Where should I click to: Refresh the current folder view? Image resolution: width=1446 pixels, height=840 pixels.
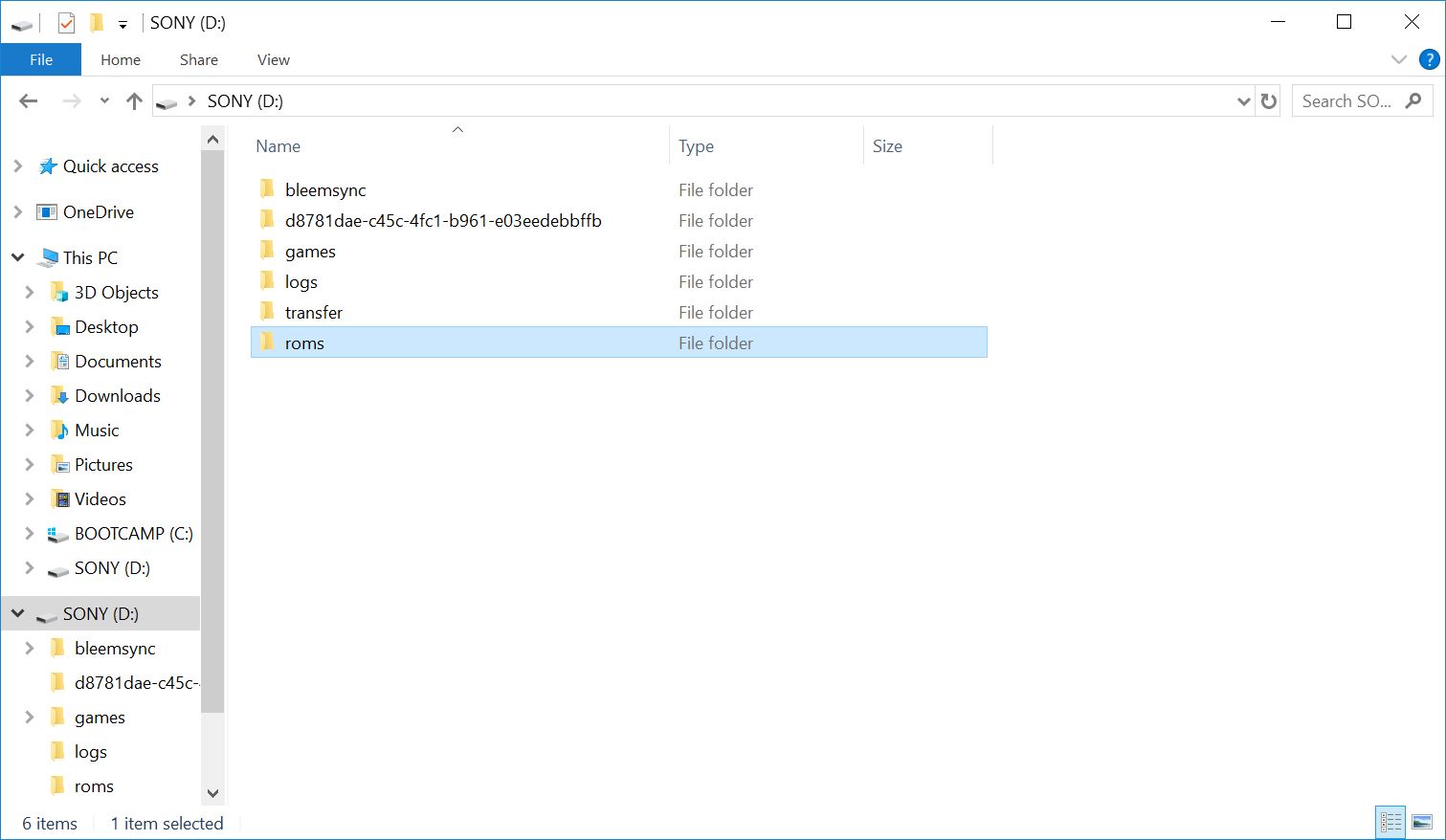tap(1269, 101)
